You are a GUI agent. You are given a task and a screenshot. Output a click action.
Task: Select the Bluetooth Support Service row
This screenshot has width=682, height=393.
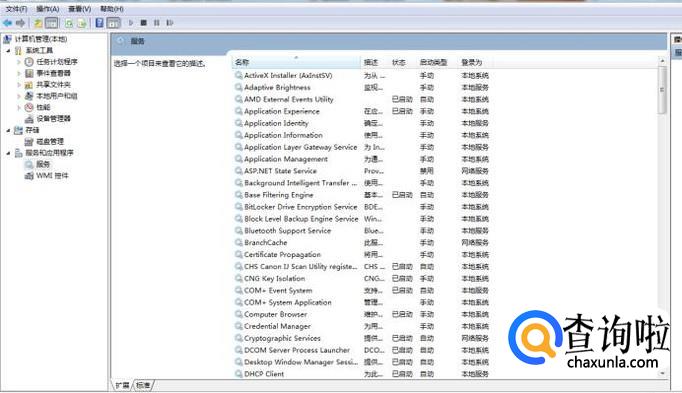362,230
